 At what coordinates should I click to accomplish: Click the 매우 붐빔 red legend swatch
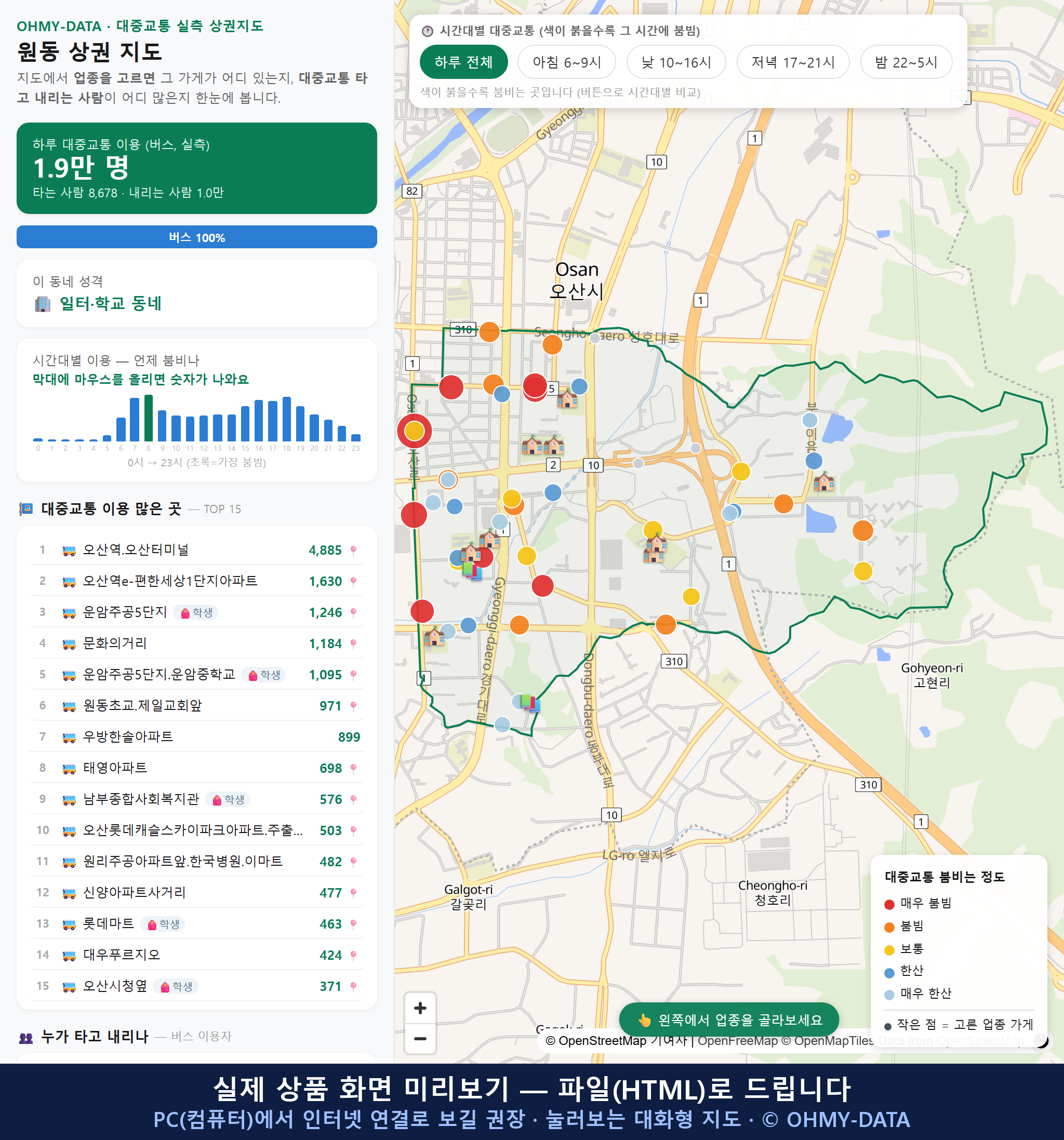pyautogui.click(x=889, y=904)
